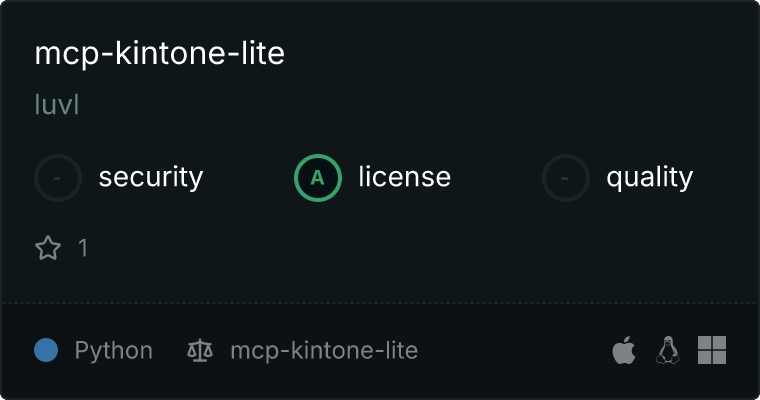Viewport: 760px width, 400px height.
Task: Click the green A license grade badge
Action: [x=318, y=178]
